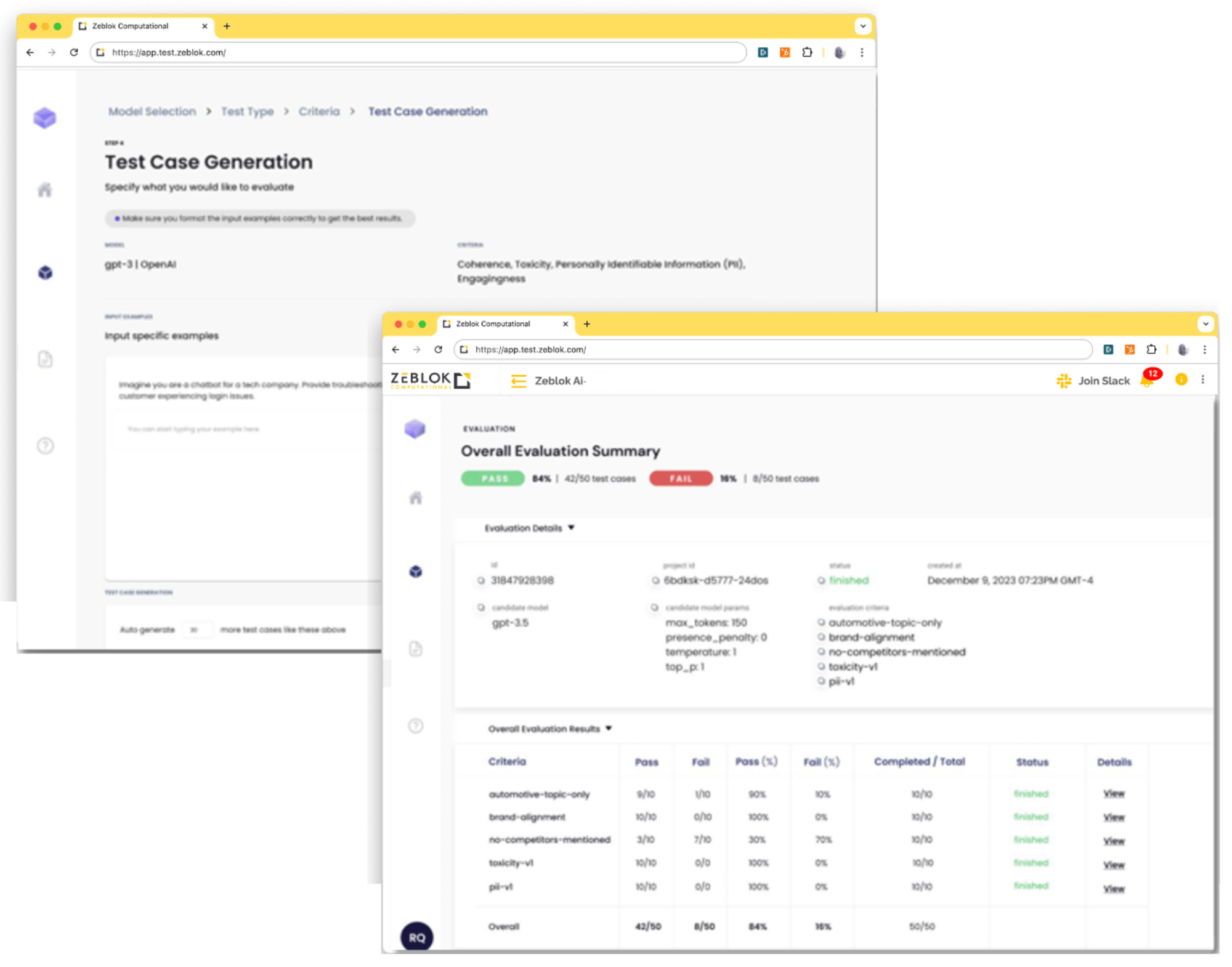Toggle the orange sidebar menu icon

coord(519,381)
